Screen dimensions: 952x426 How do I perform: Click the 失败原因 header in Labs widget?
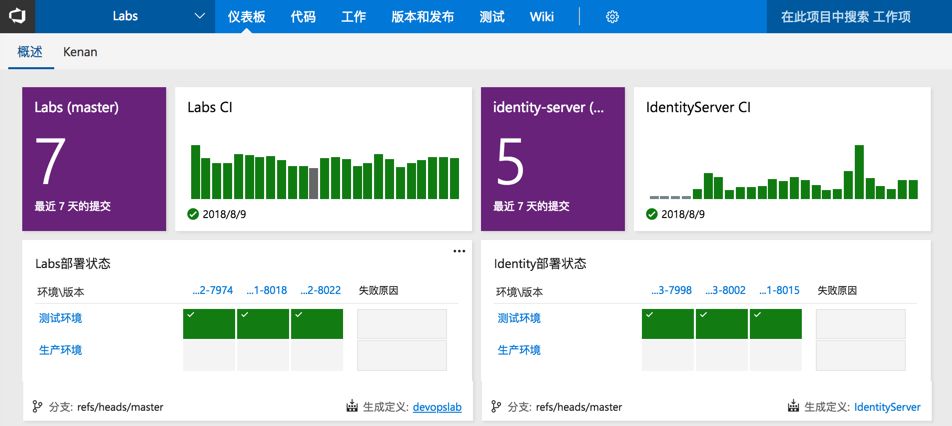click(378, 291)
